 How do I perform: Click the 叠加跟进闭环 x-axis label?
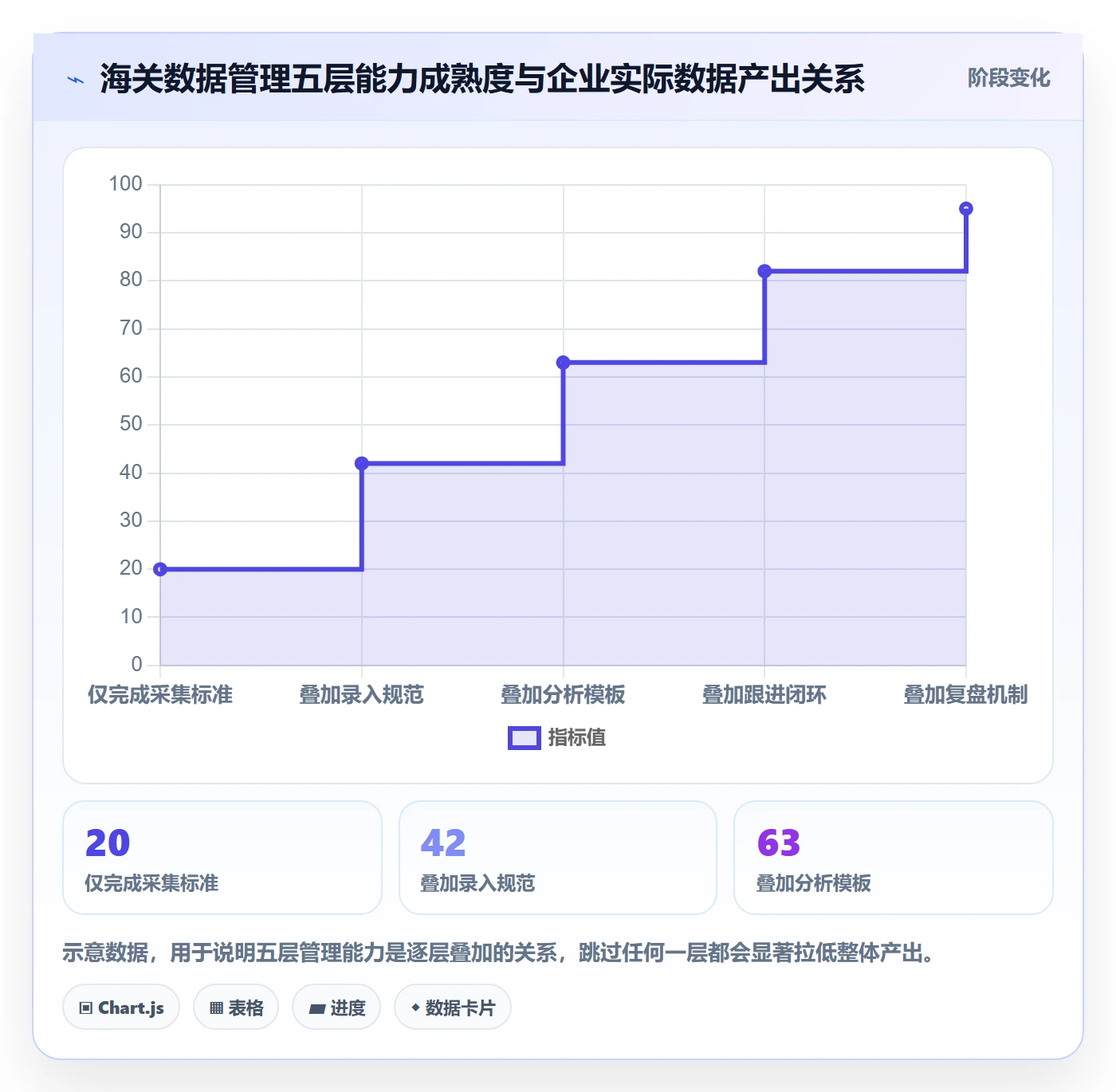tap(764, 694)
